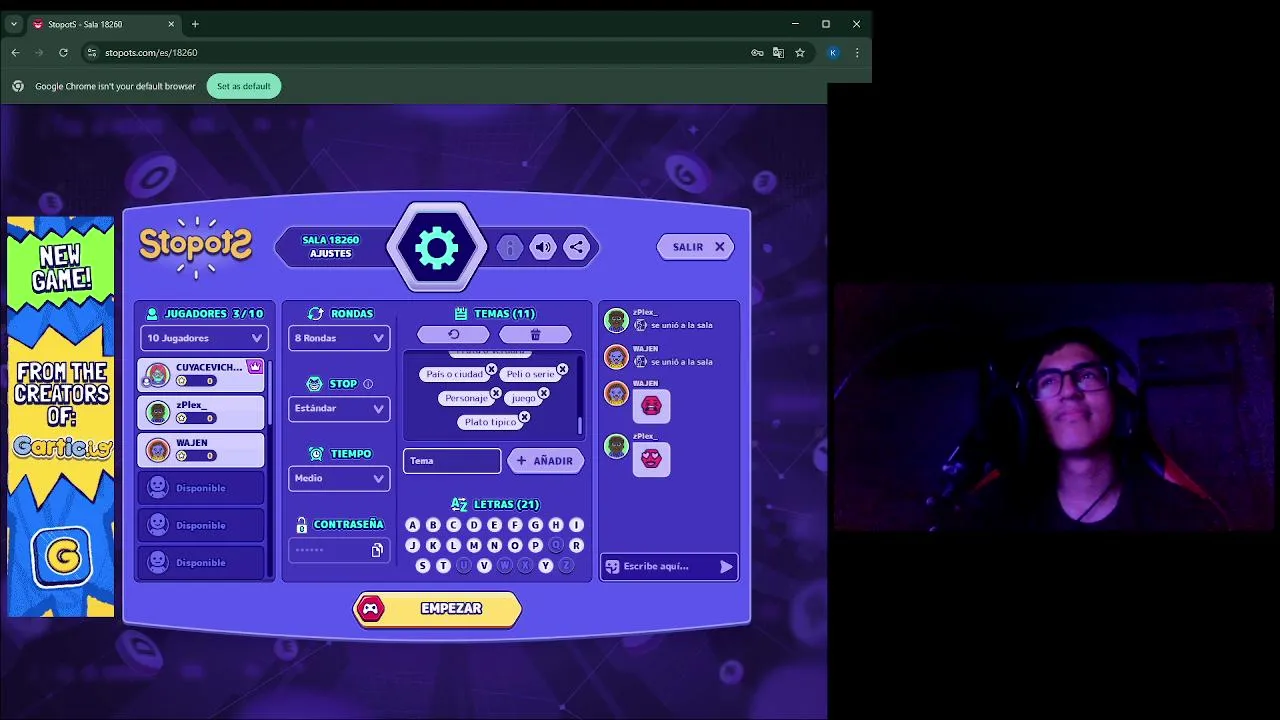Image resolution: width=1280 pixels, height=720 pixels.
Task: Toggle letter Y
Action: click(545, 565)
